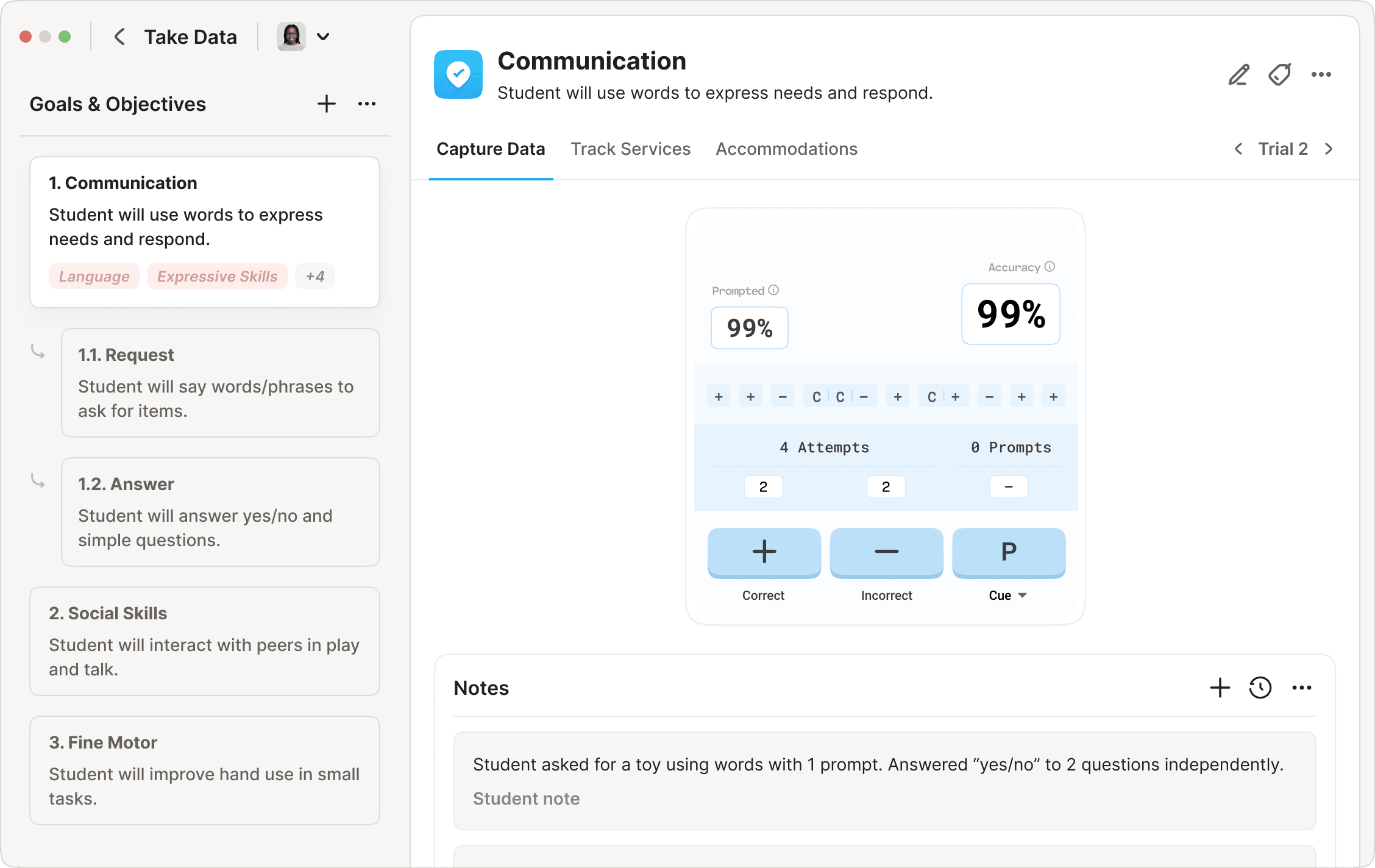Open the Cue dropdown
This screenshot has height=868, width=1375.
point(1007,596)
